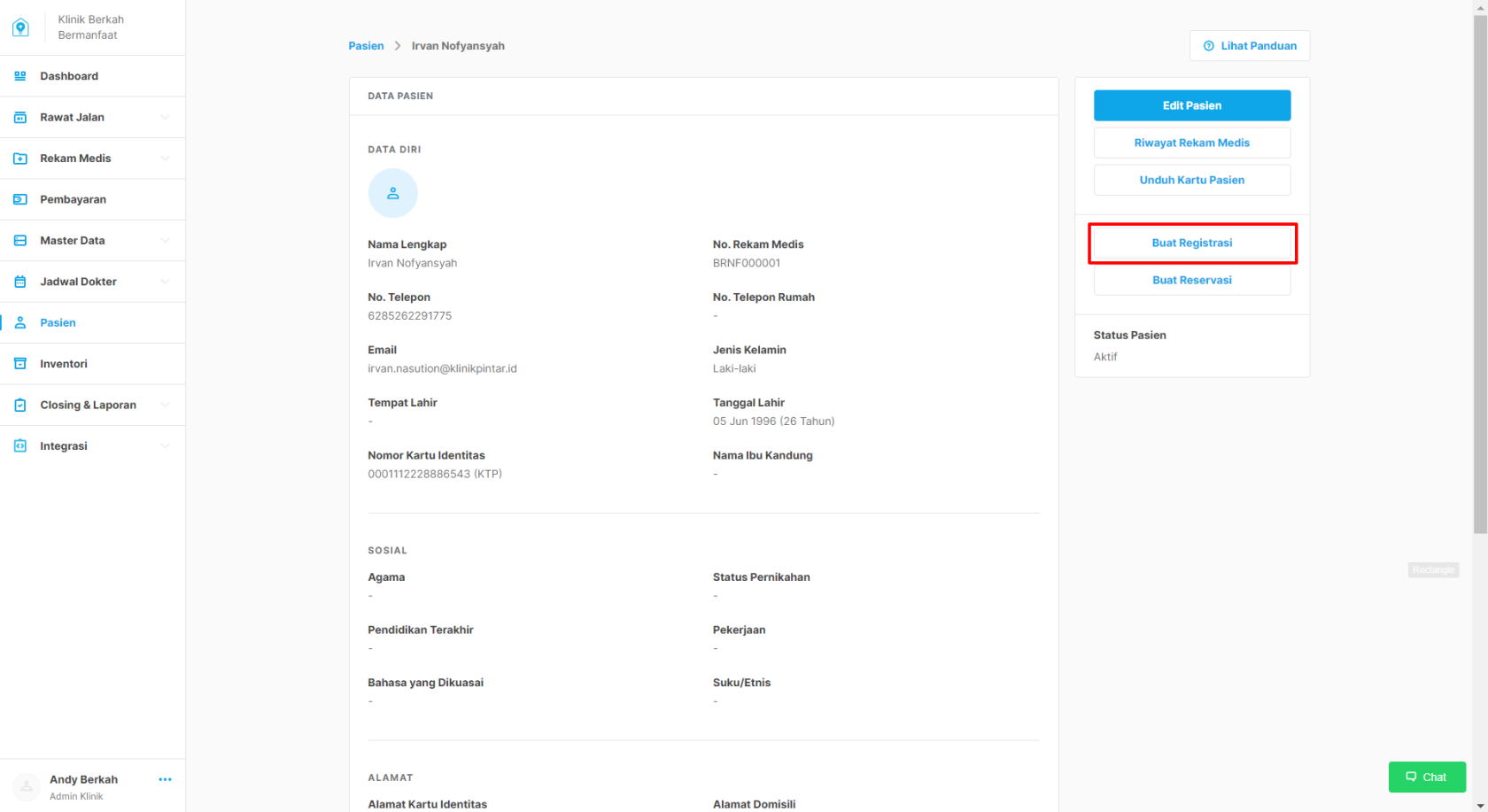This screenshot has height=812, width=1488.
Task: Click the DATA PASIEN section header
Action: coord(400,96)
